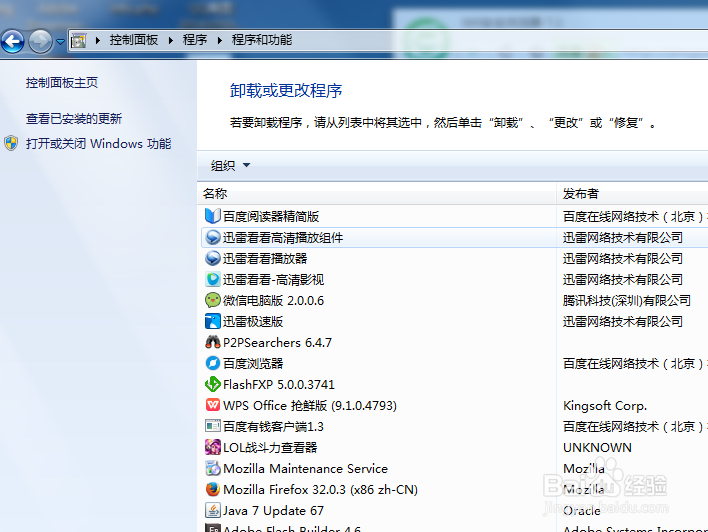Open 控制面板主页 link
Screen dimensions: 708x532
coord(62,83)
